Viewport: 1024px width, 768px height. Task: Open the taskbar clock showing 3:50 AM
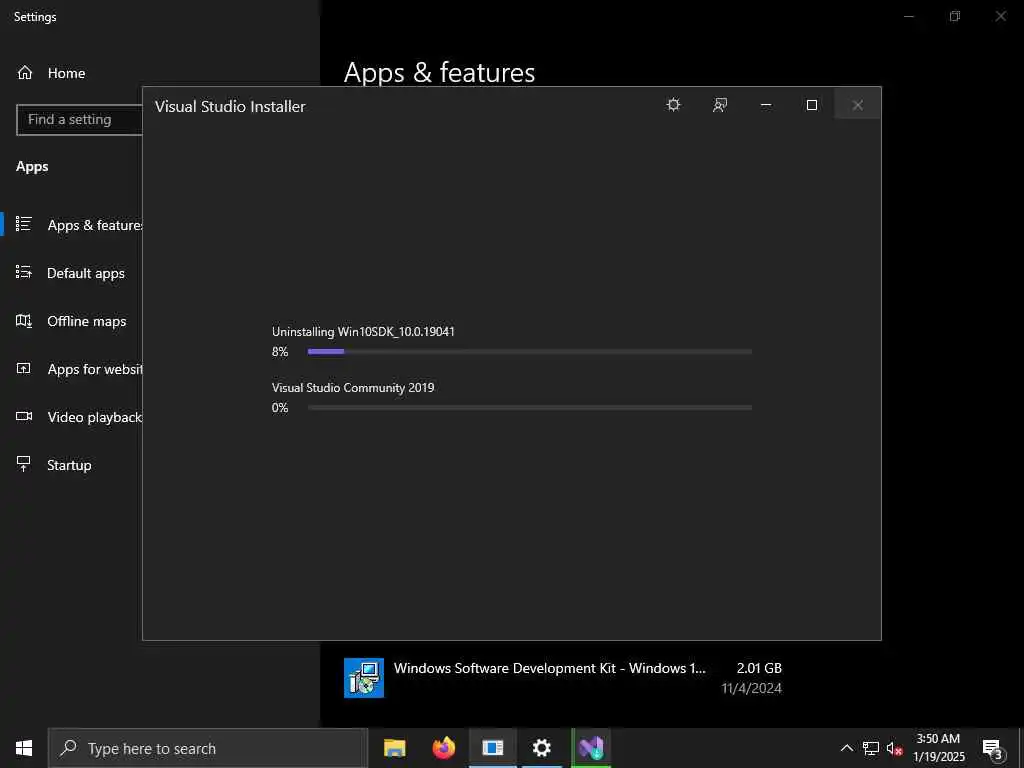coord(938,748)
